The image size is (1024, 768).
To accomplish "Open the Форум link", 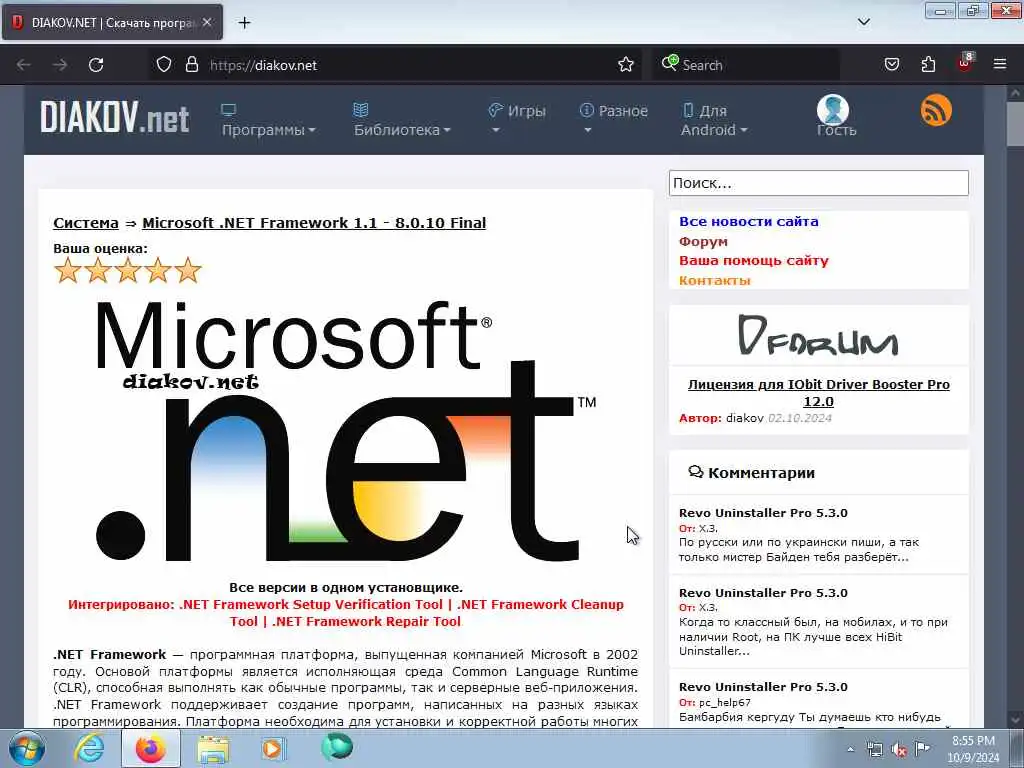I will tap(703, 241).
